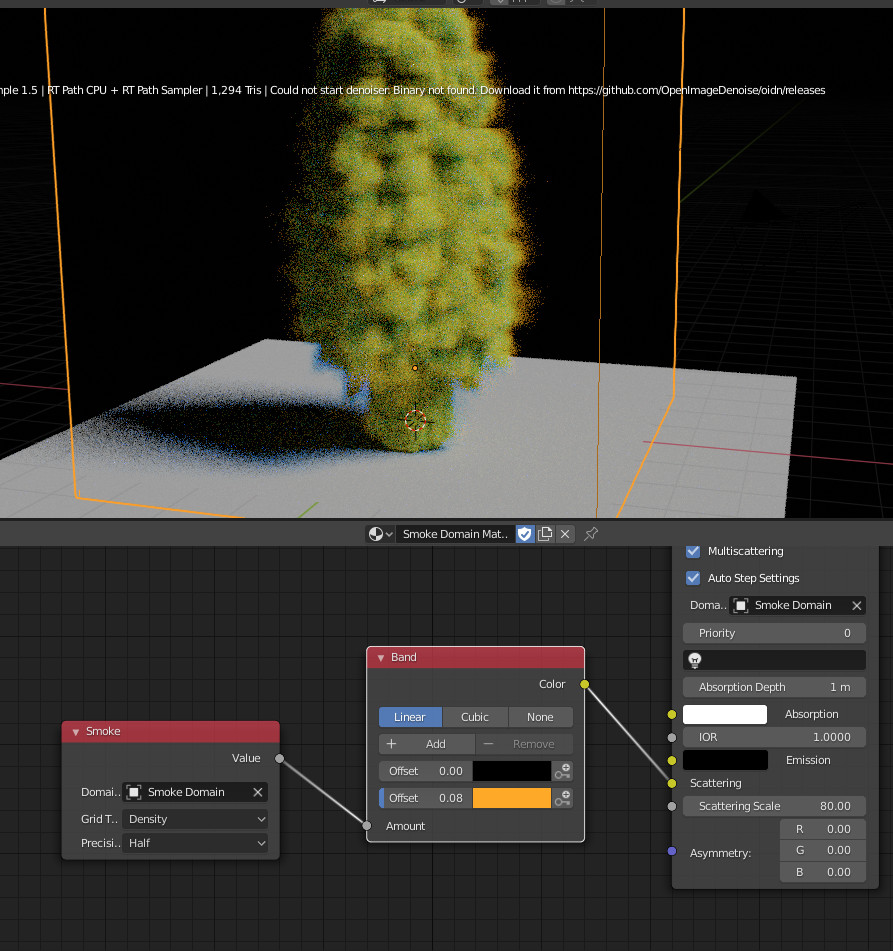Collapse the Band node using its triangle

point(380,658)
